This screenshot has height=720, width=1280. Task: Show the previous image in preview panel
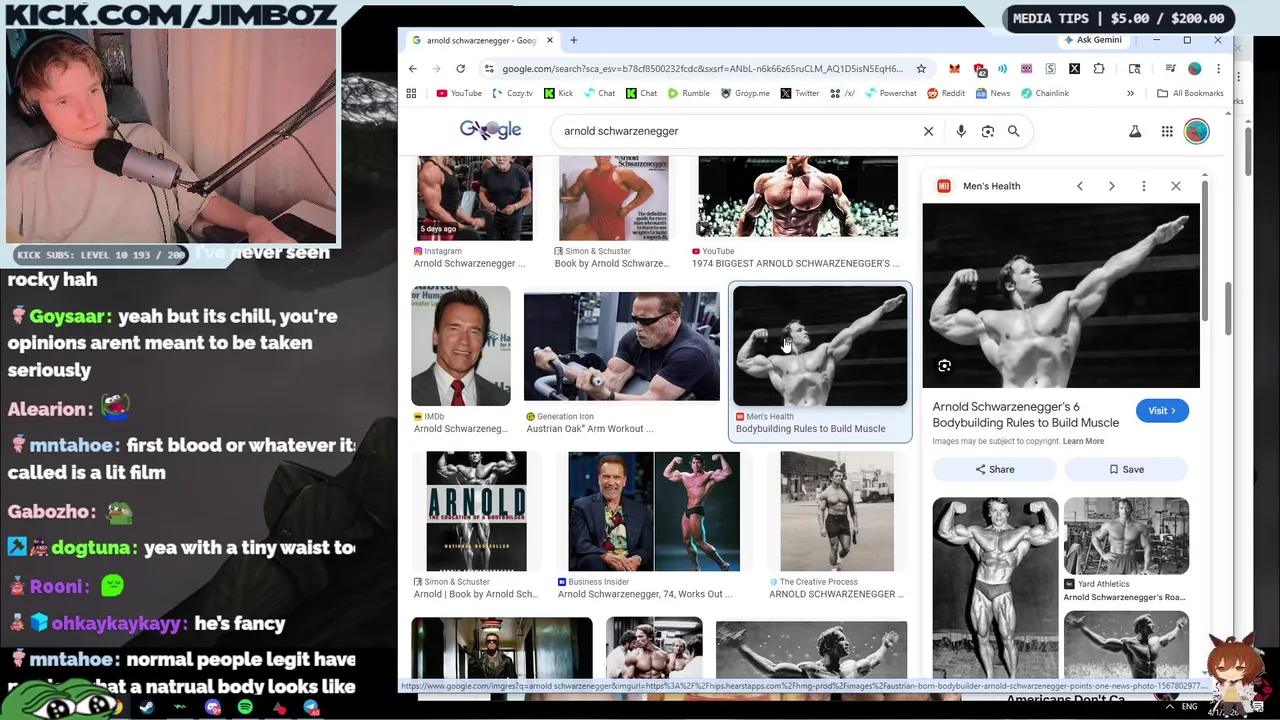point(1080,186)
